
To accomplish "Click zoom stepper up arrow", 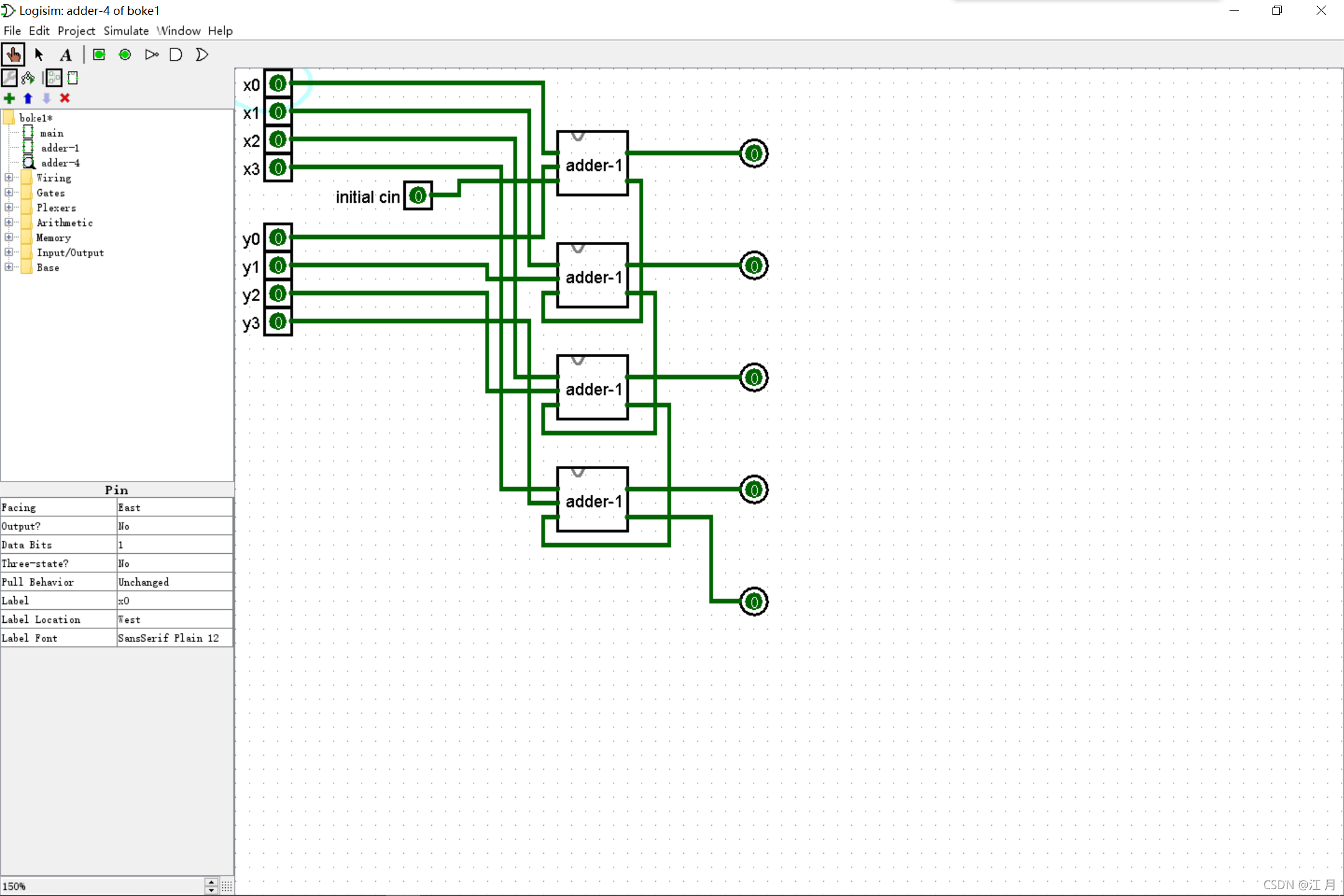I will click(212, 882).
